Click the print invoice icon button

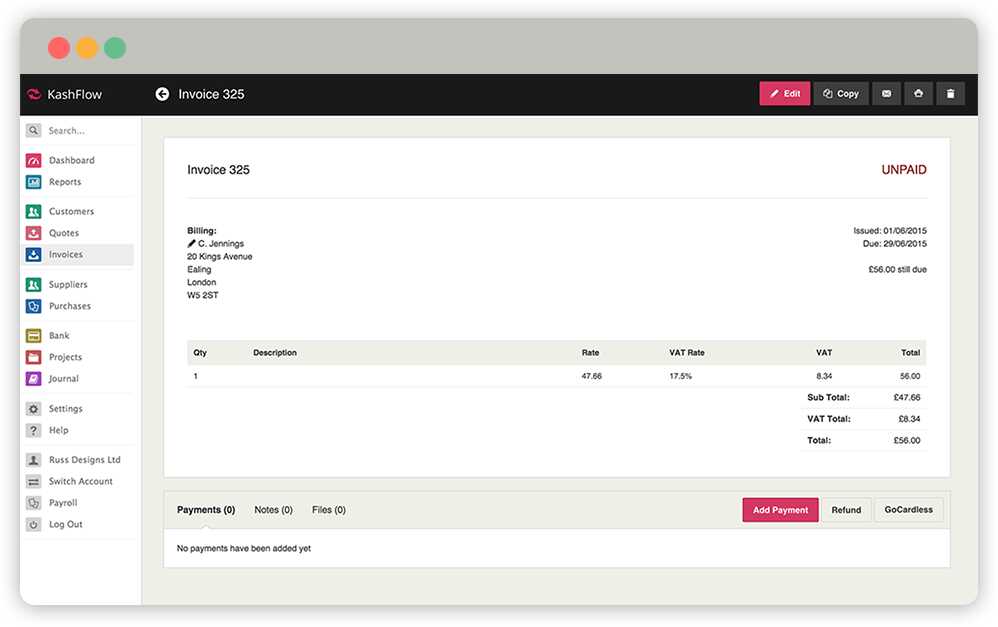point(918,94)
